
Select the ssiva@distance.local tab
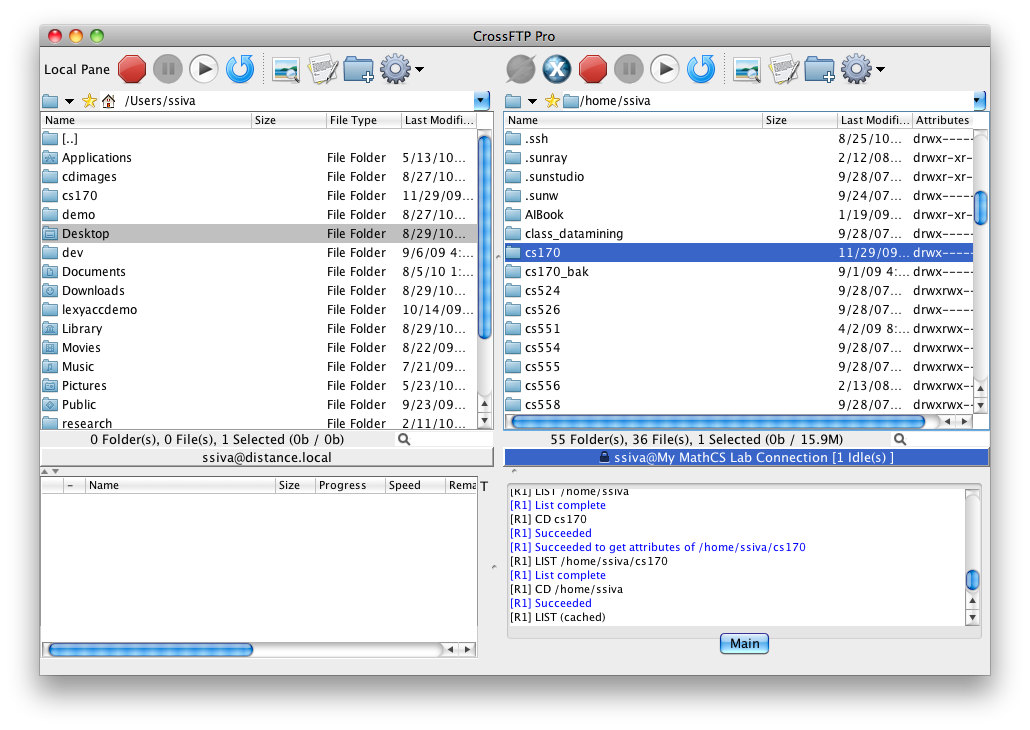(267, 457)
